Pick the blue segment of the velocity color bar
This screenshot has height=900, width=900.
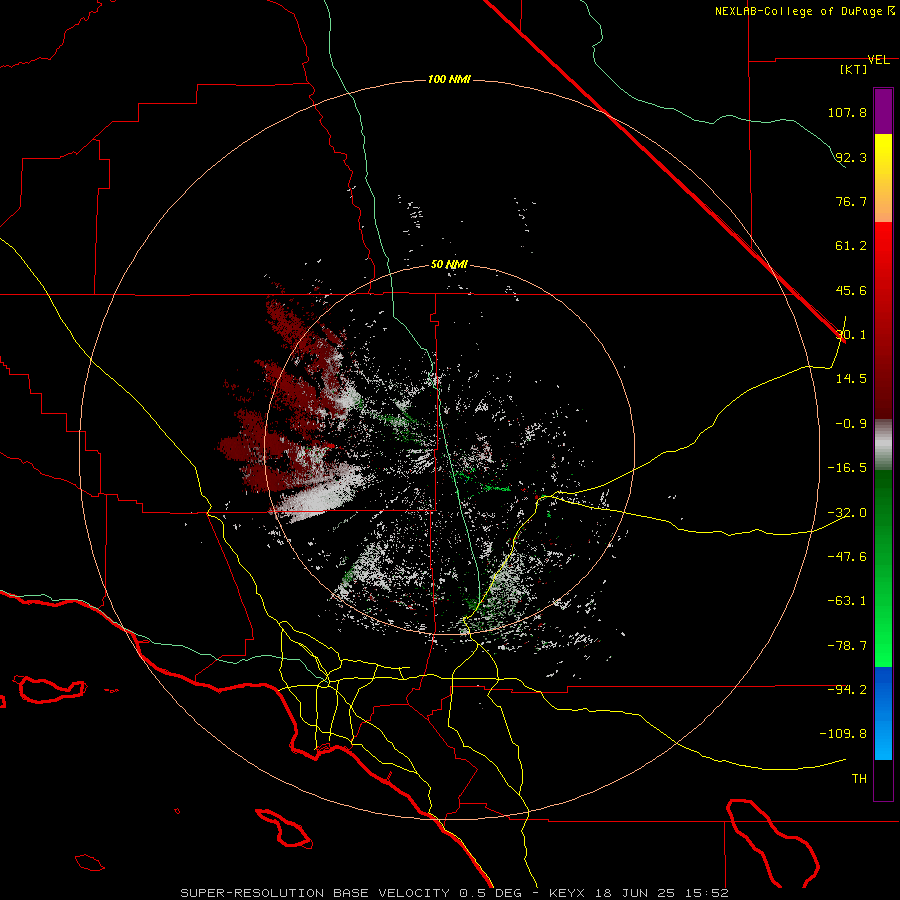883,713
